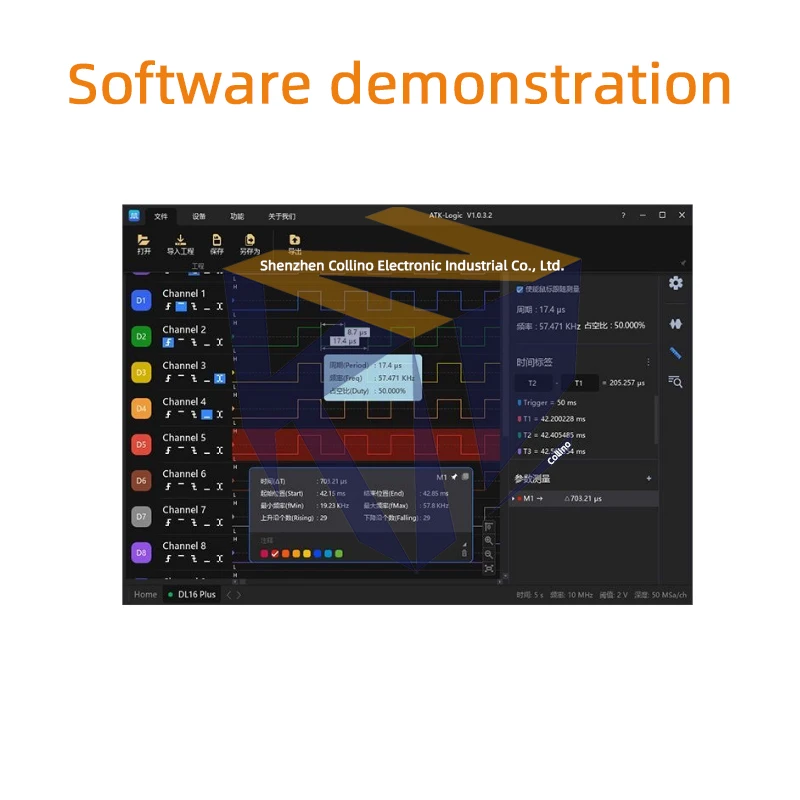Viewport: 800px width, 800px height.
Task: Go to next tab with right chevron
Action: click(x=239, y=595)
